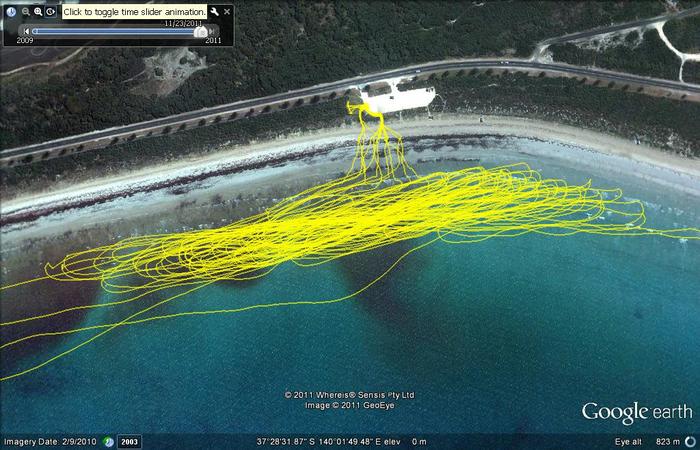Viewport: 700px width, 450px height.
Task: Zoom out the time slider range
Action: click(25, 11)
